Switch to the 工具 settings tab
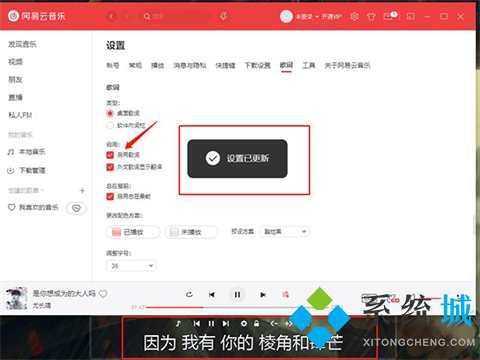 coord(309,65)
